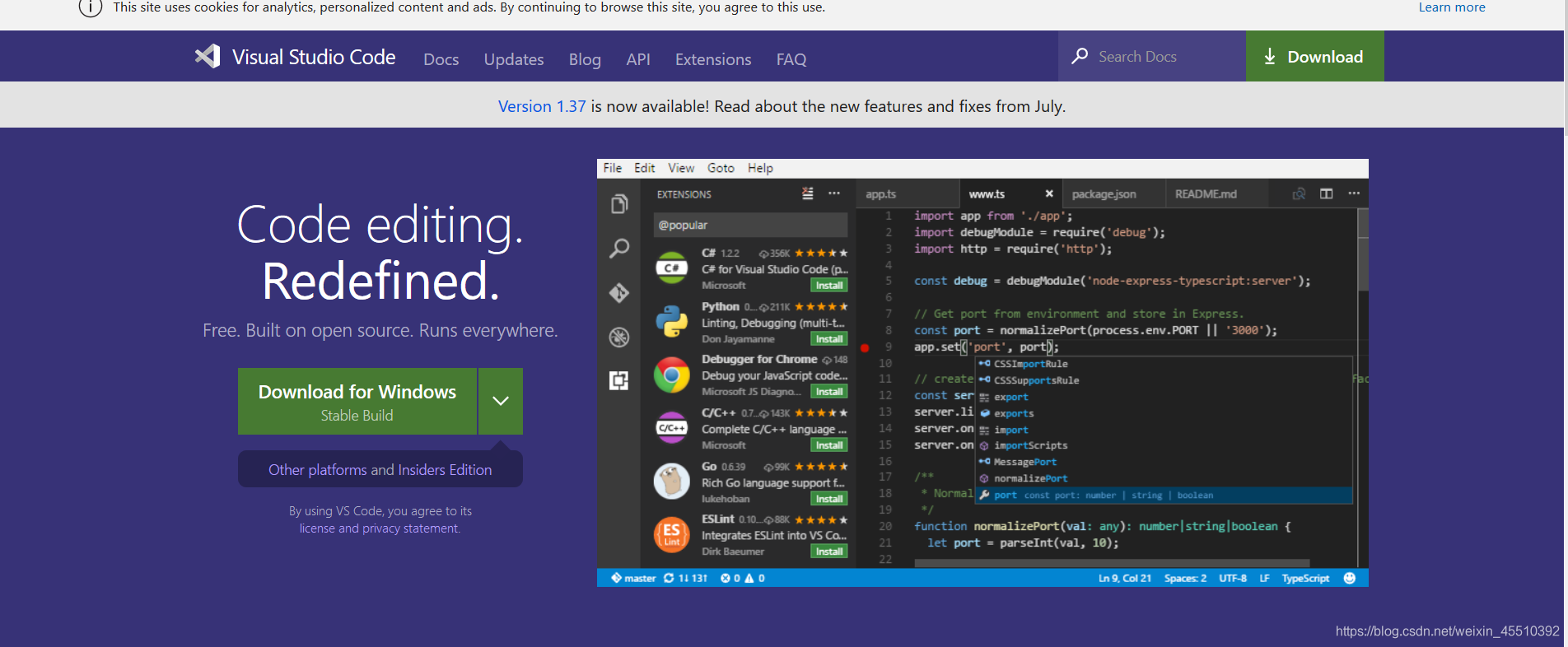Image resolution: width=1568 pixels, height=647 pixels.
Task: Open the Updates navigation item
Action: [514, 59]
